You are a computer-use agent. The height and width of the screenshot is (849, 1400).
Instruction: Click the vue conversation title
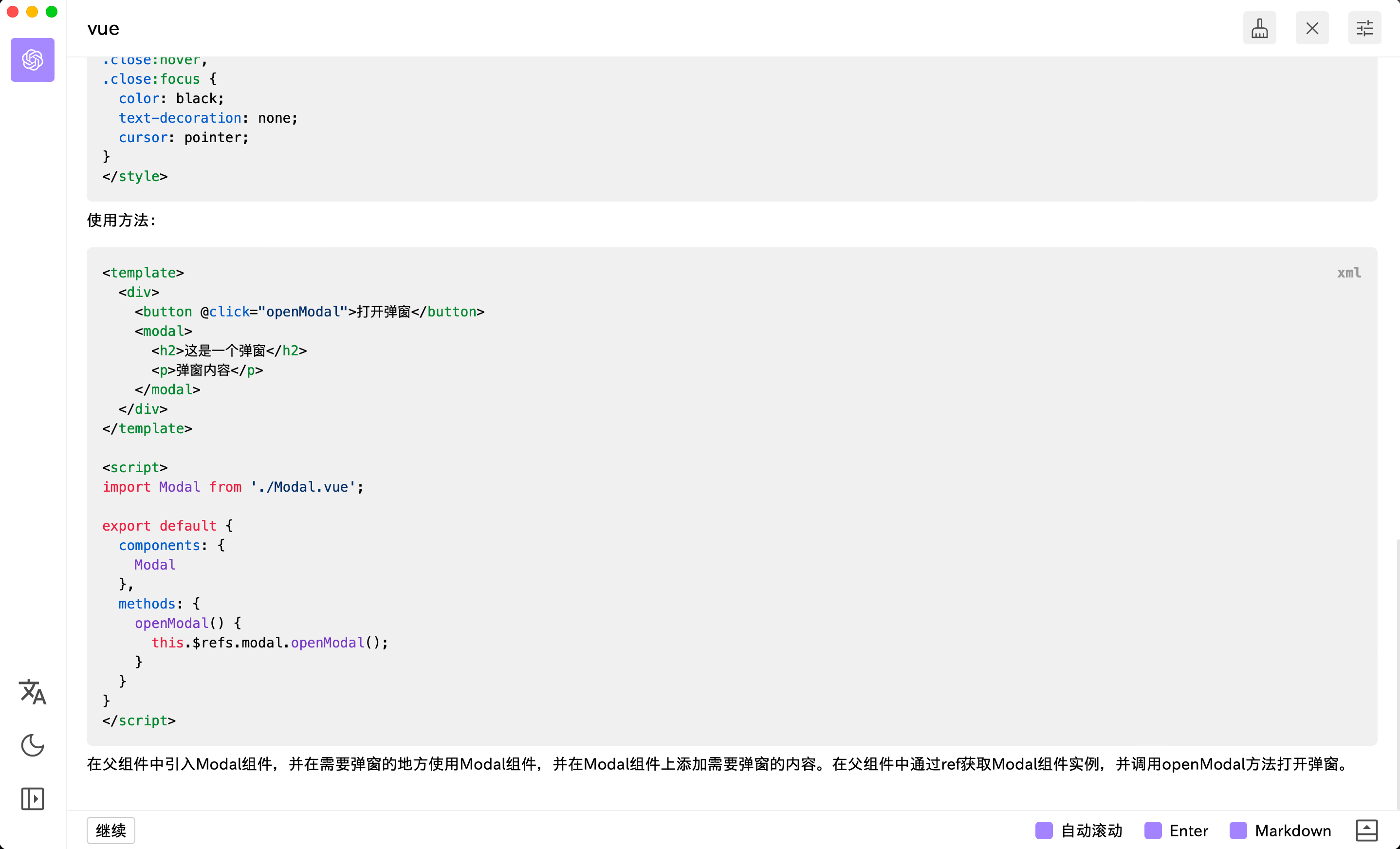tap(103, 28)
